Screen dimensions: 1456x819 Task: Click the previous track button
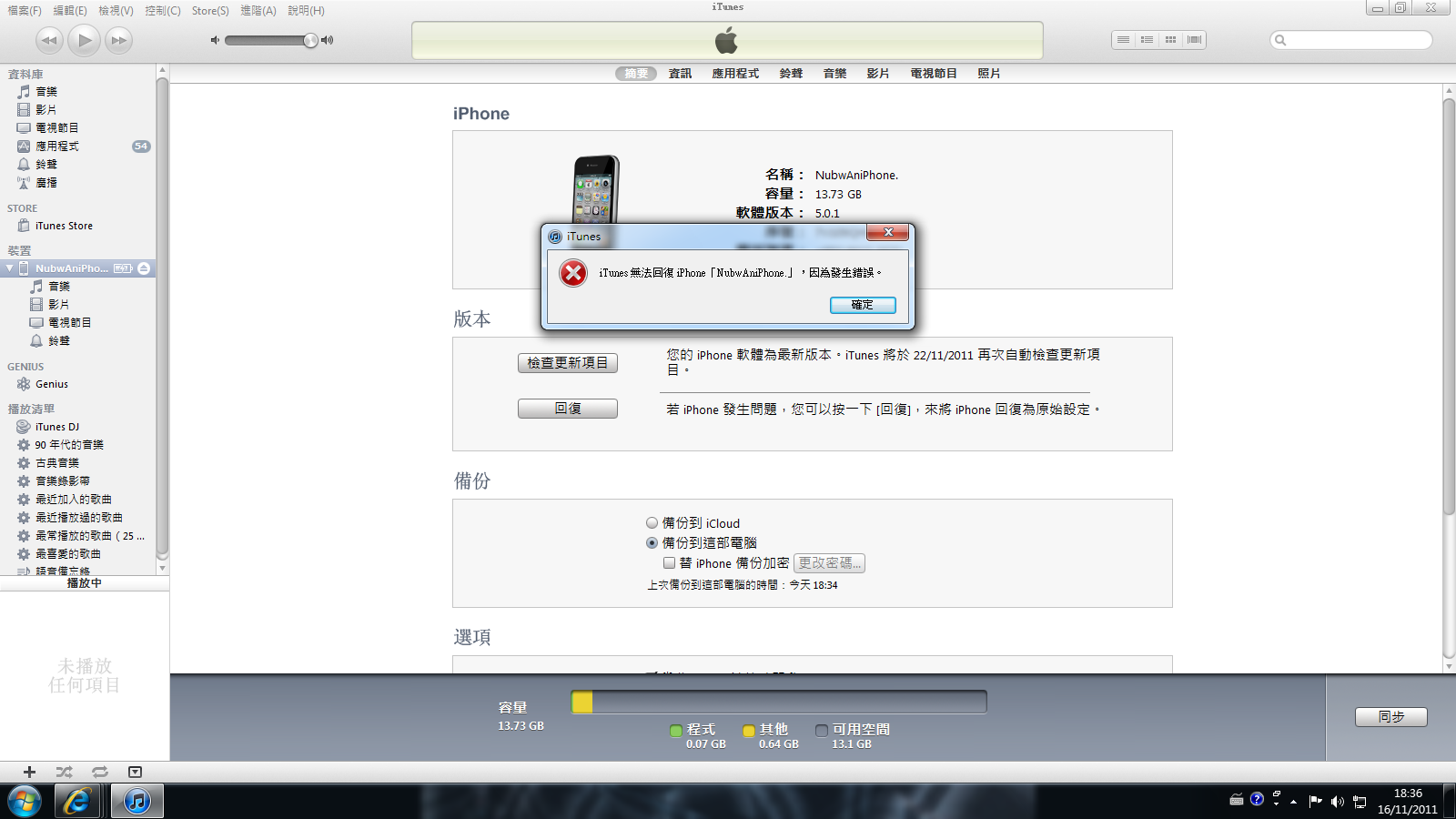pyautogui.click(x=49, y=40)
